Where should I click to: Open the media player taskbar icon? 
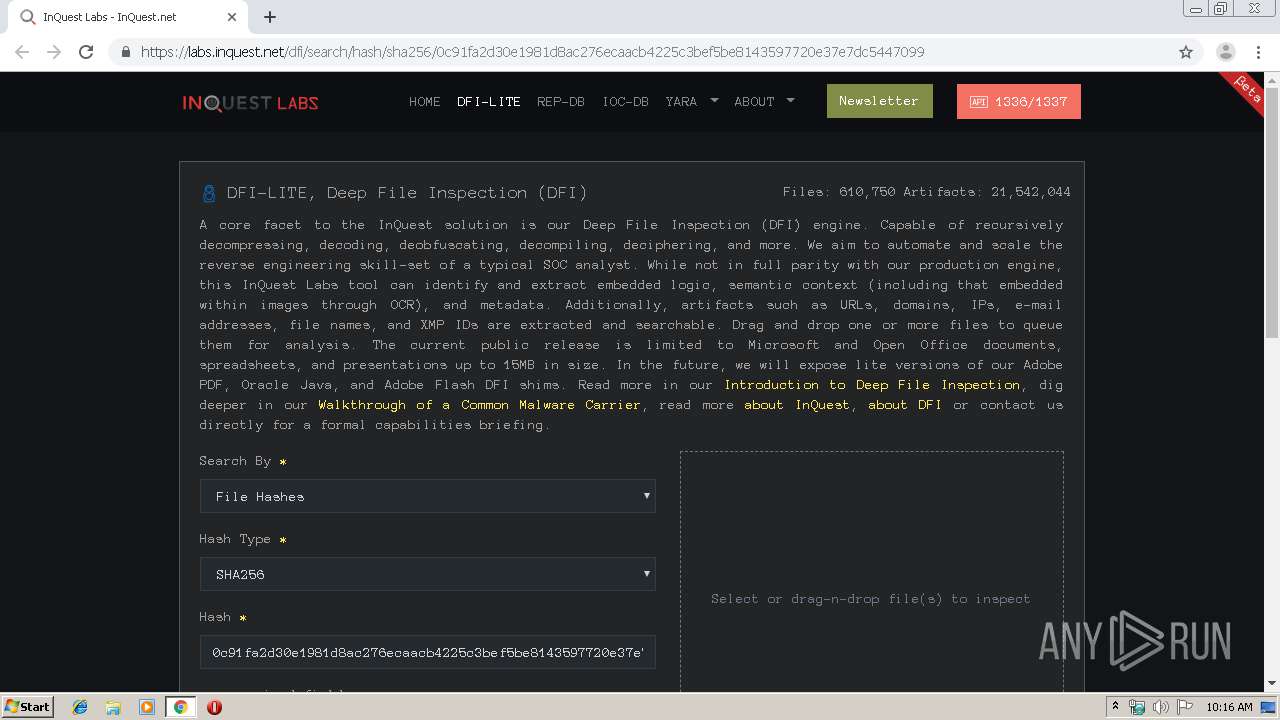[147, 707]
